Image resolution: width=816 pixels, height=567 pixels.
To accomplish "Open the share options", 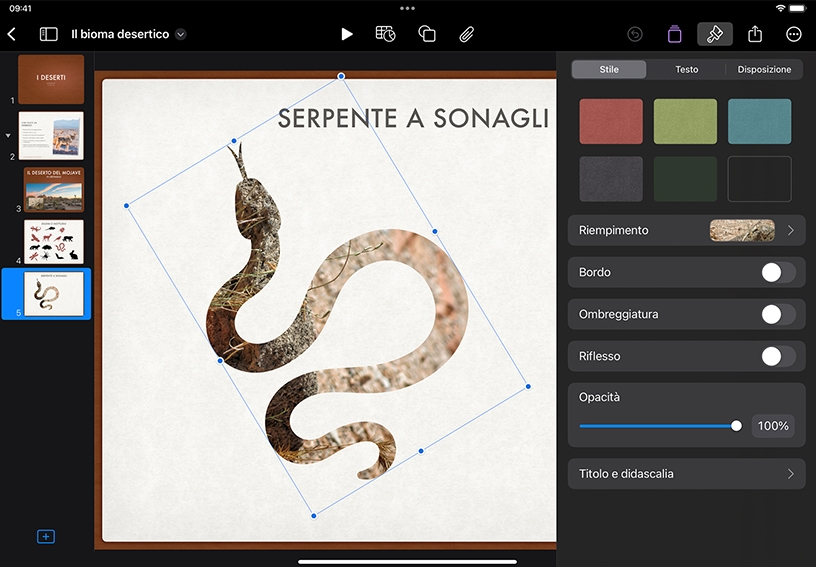I will tap(755, 34).
